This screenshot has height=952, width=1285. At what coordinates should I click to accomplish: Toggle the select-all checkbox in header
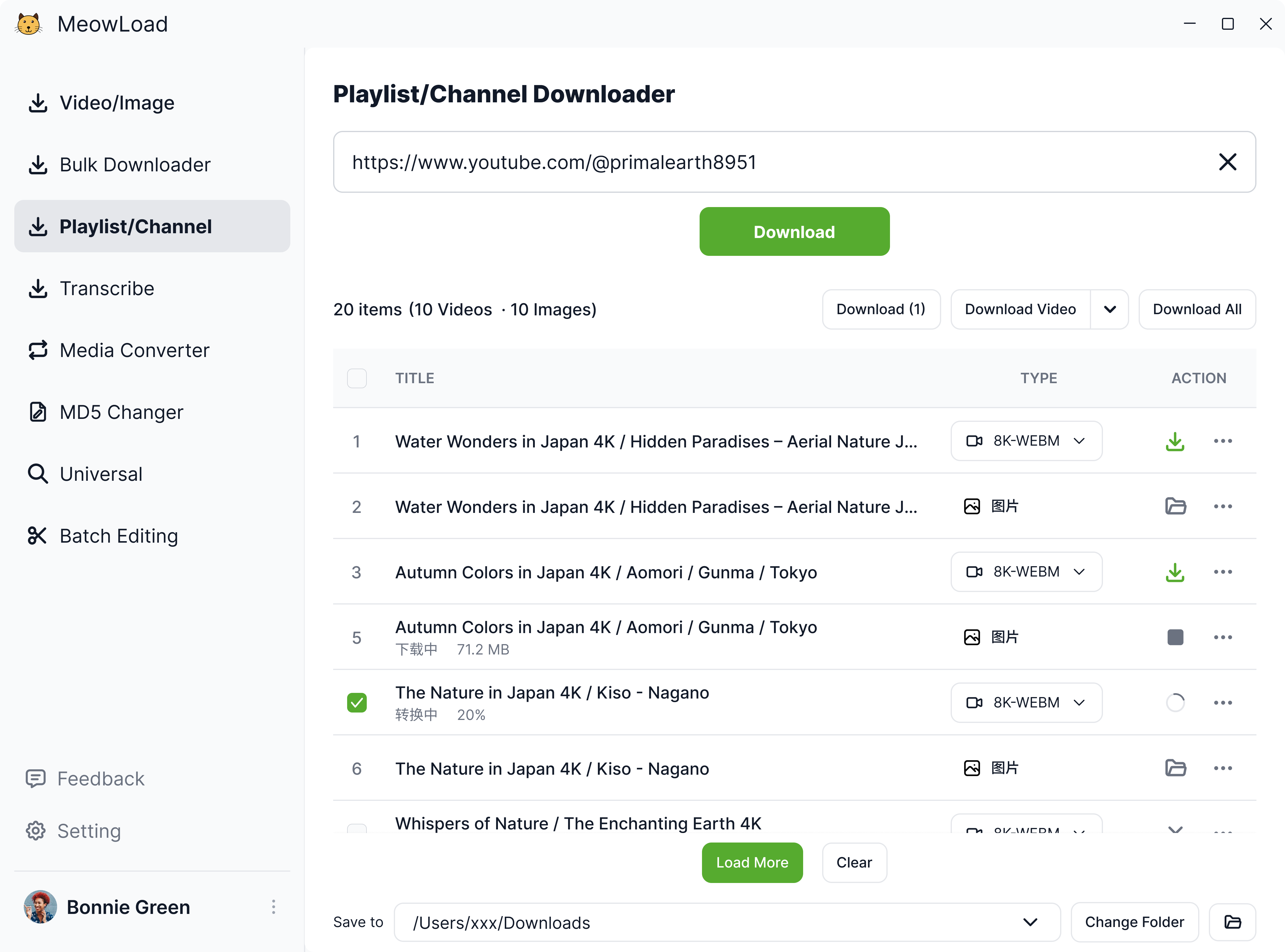[357, 378]
